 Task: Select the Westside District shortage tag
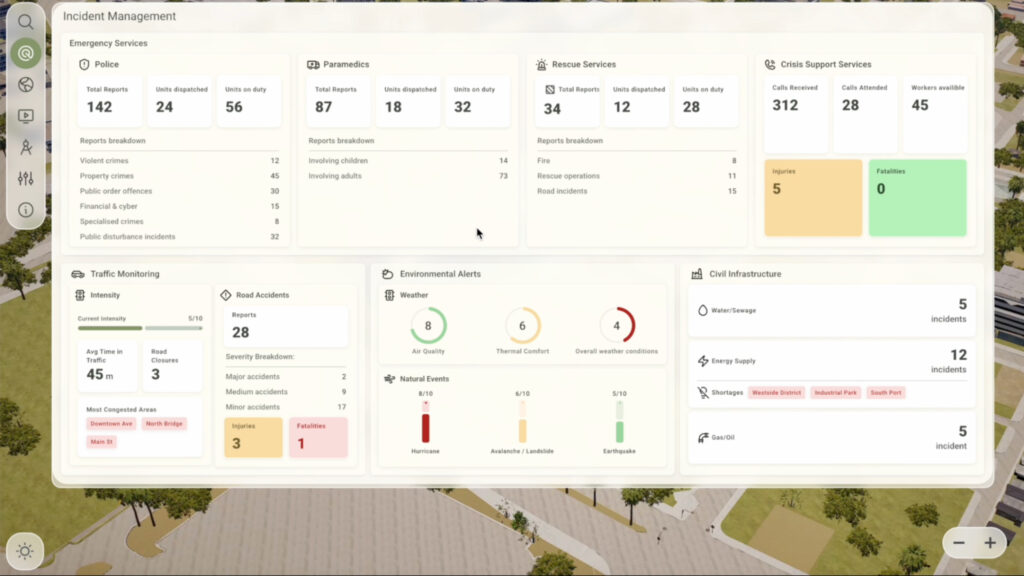776,392
